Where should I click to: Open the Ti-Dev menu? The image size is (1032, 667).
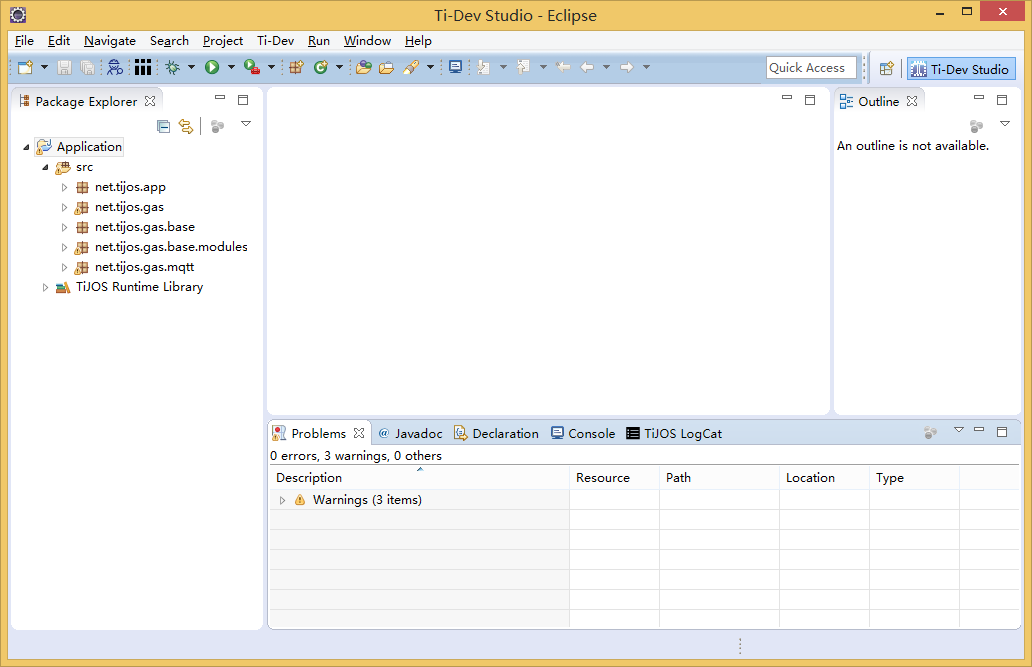click(x=275, y=41)
